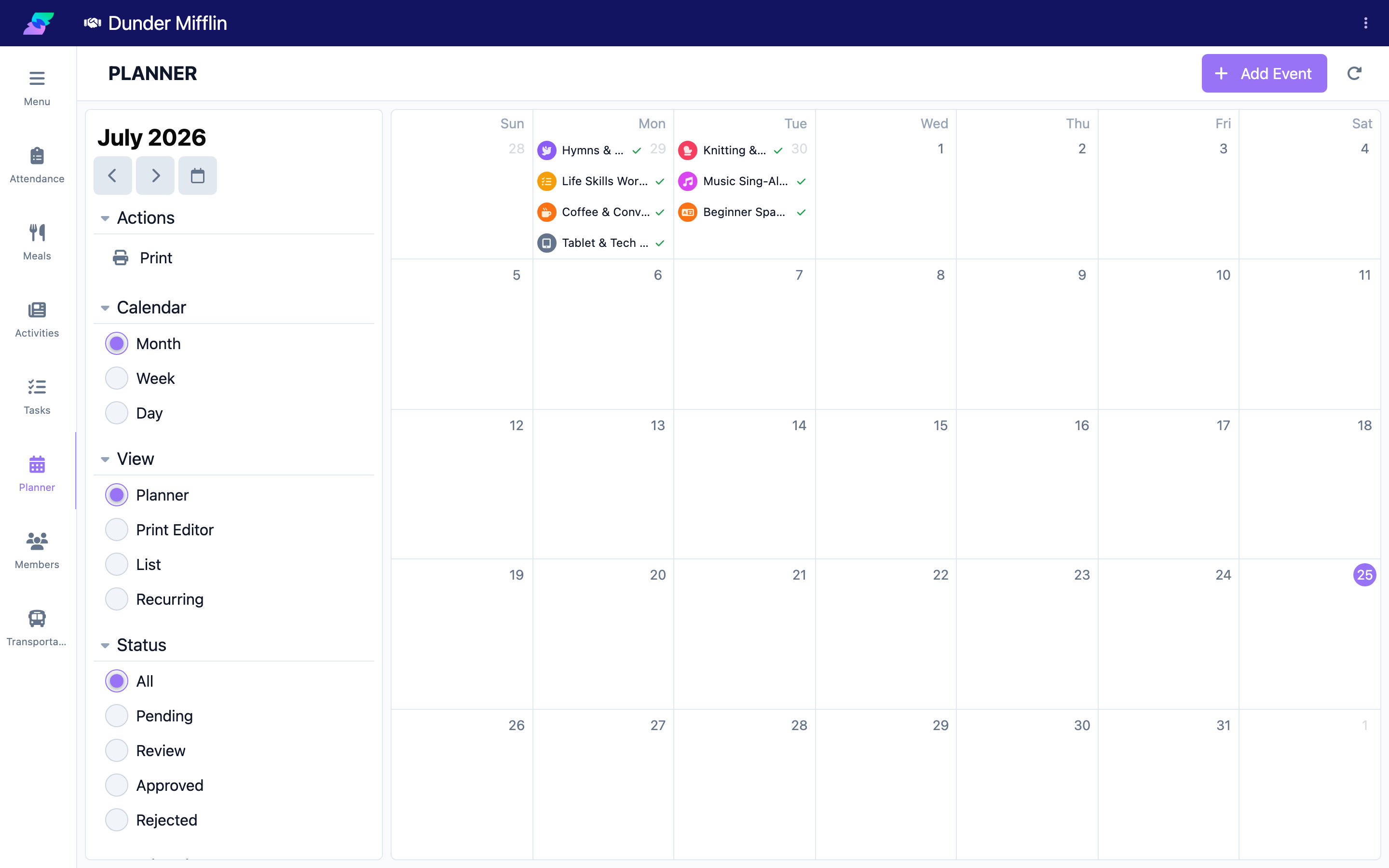The width and height of the screenshot is (1389, 868).
Task: Filter status by Rejected
Action: 151,820
